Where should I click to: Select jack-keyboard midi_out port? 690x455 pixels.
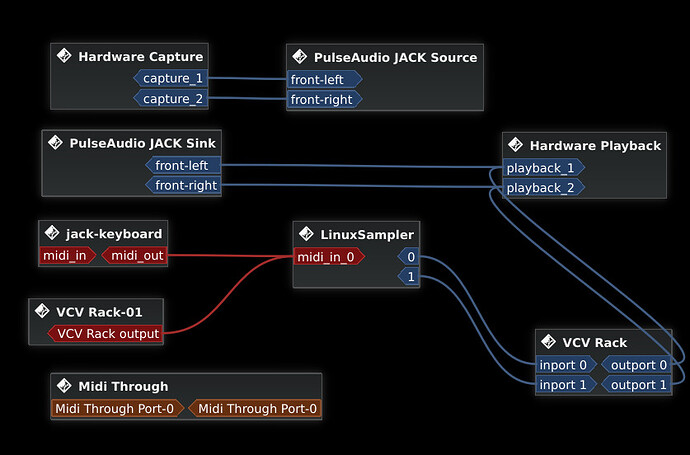coord(134,256)
